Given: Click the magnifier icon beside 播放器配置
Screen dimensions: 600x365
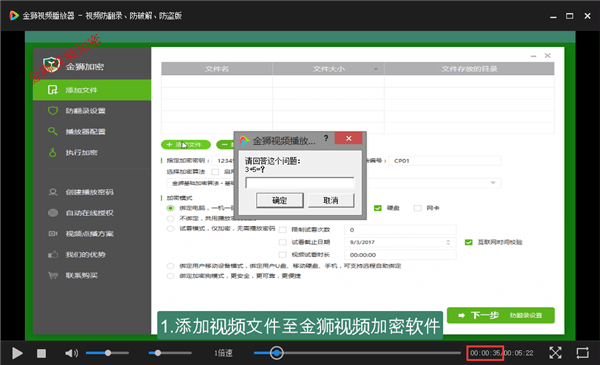Looking at the screenshot, I should (52, 131).
